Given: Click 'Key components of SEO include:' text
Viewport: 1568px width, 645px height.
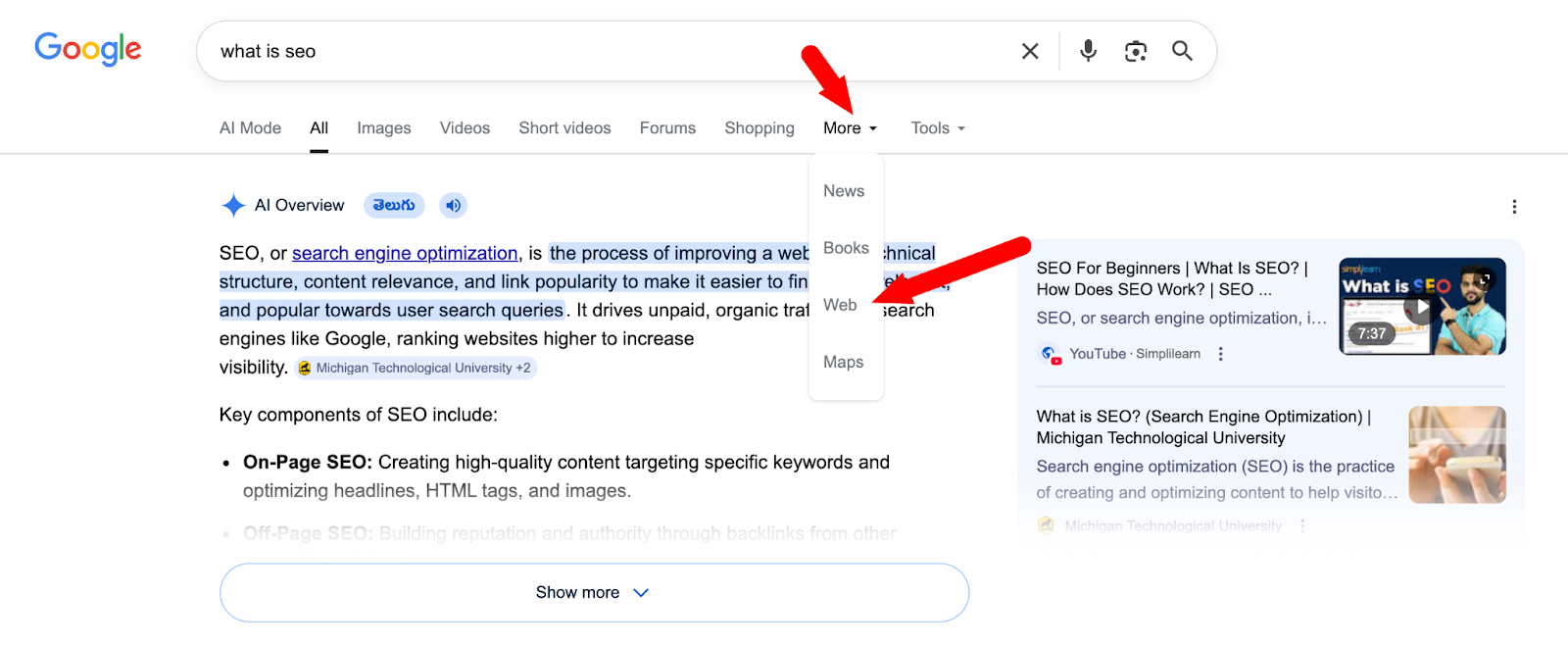Looking at the screenshot, I should [x=359, y=415].
